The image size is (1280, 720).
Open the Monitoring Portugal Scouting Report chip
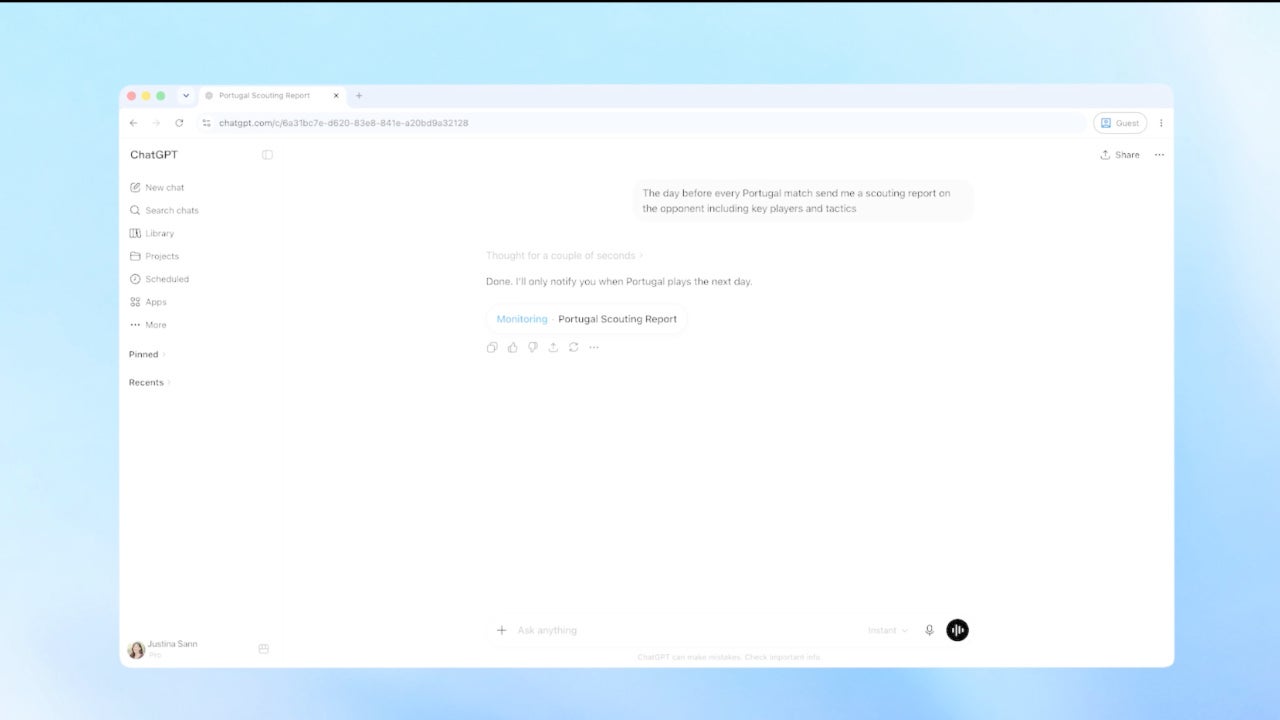(587, 319)
